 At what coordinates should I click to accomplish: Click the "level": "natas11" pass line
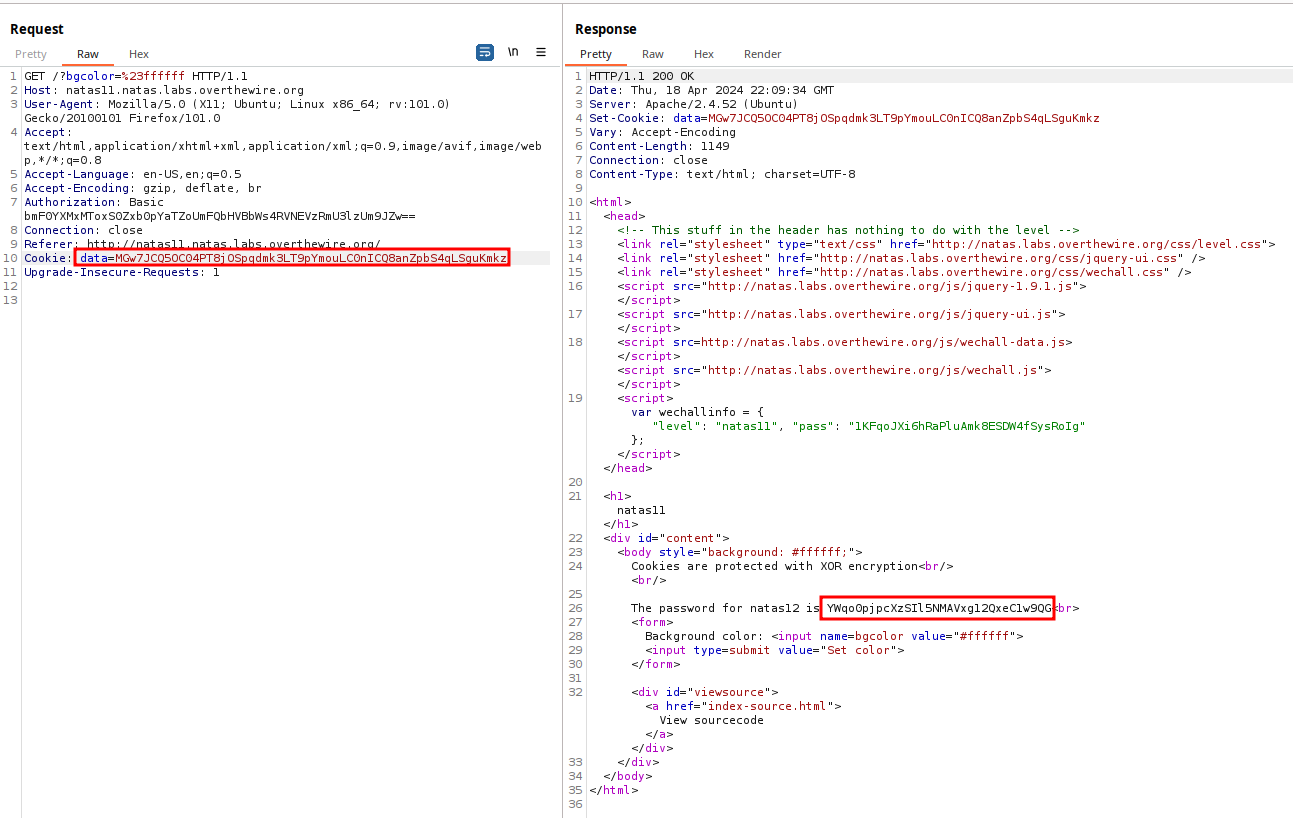869,426
